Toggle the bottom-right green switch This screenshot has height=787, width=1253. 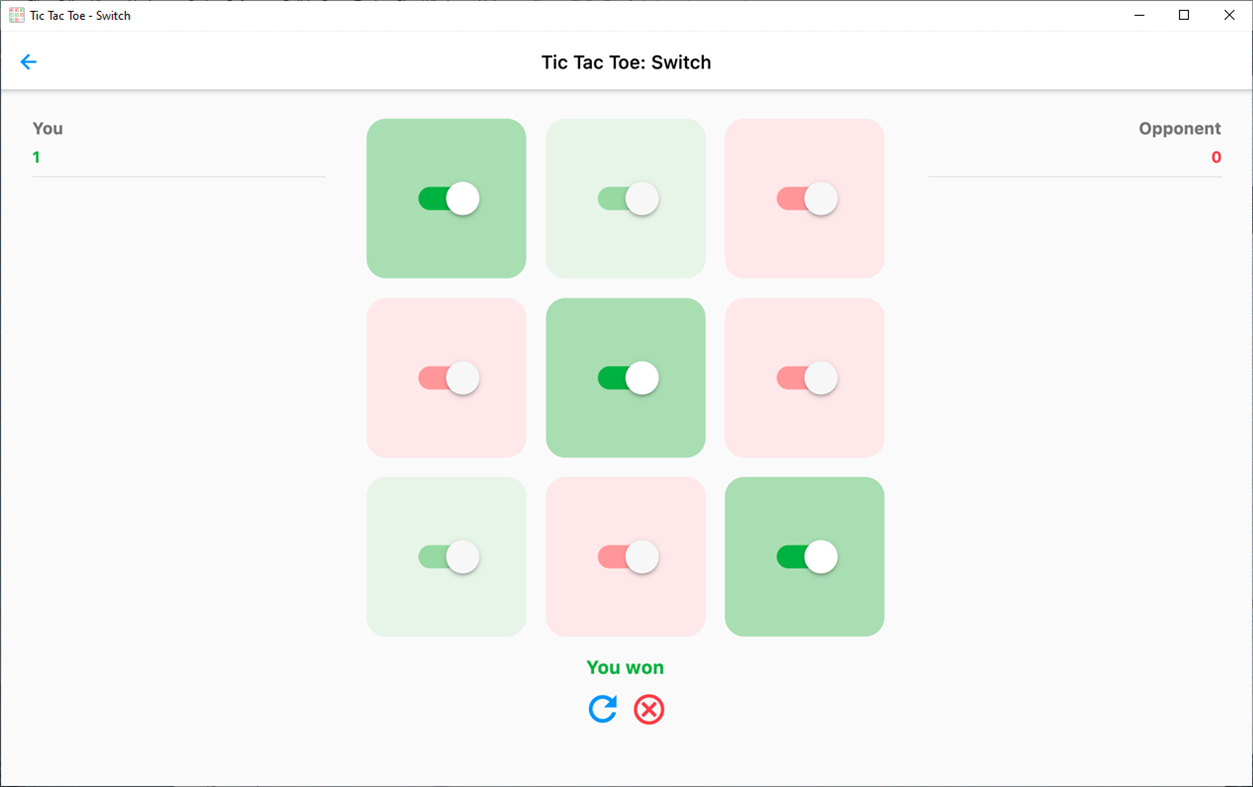804,557
